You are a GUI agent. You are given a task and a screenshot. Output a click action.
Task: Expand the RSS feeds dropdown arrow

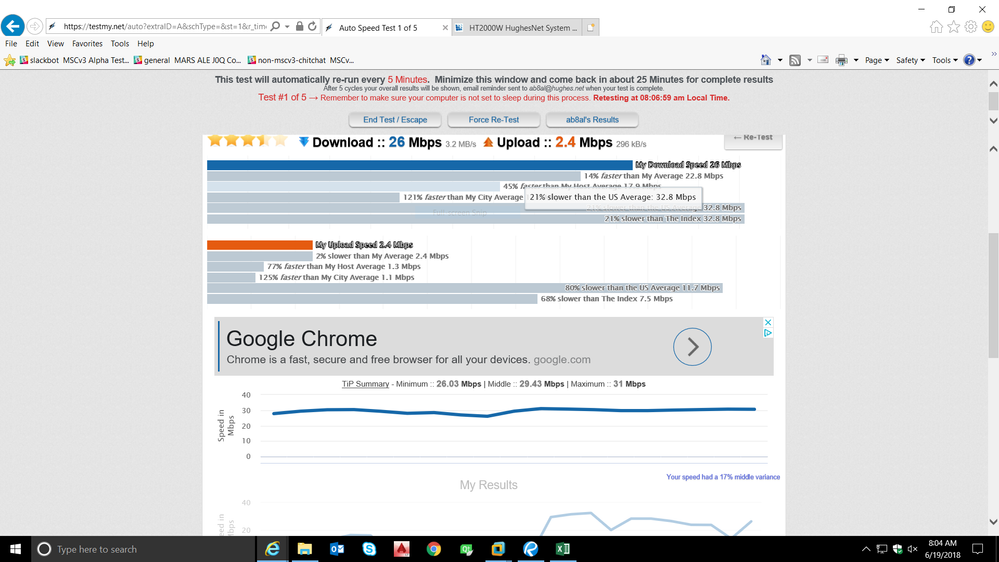[x=809, y=61]
